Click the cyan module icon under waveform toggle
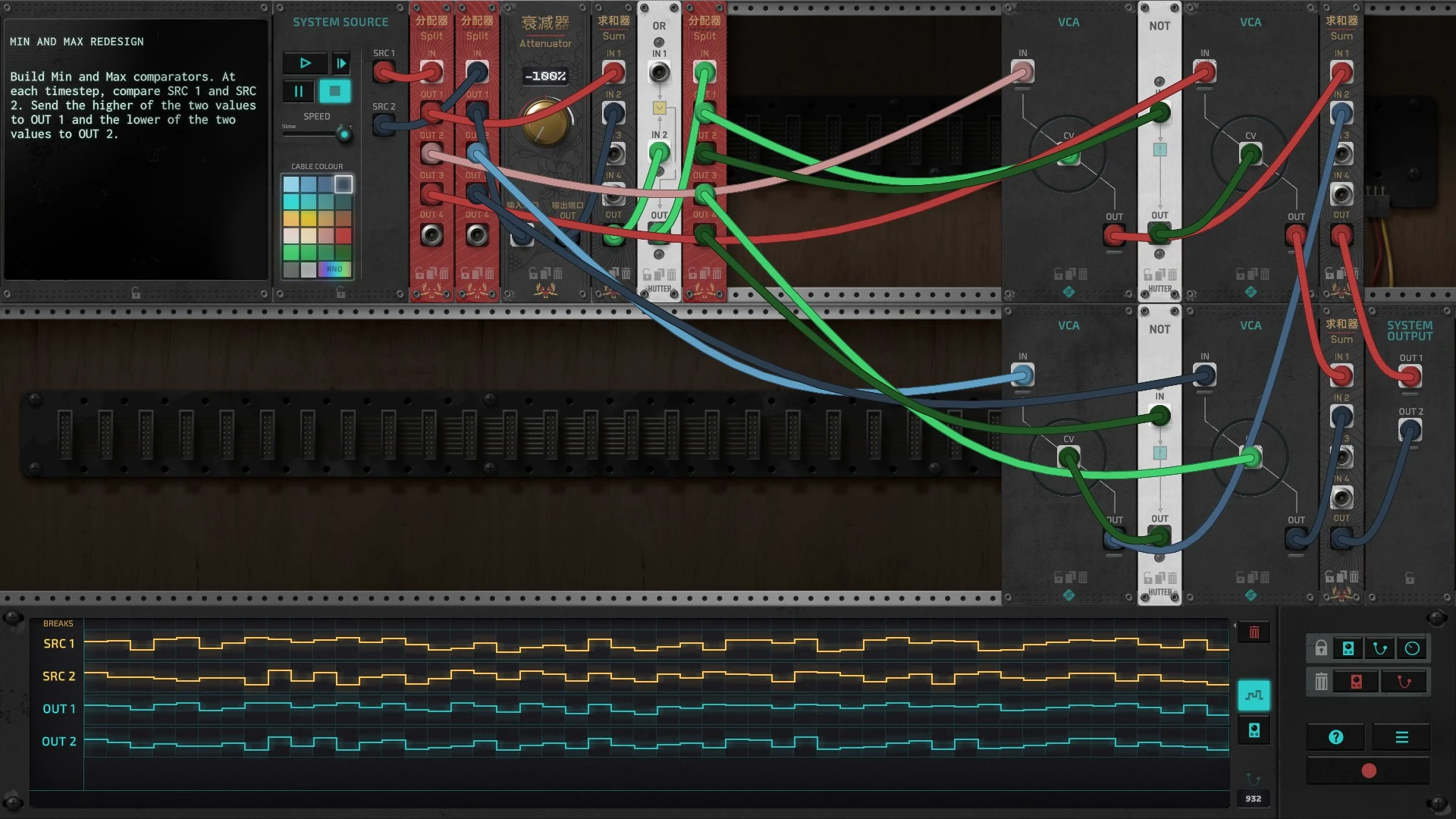The image size is (1456, 819). (1254, 730)
